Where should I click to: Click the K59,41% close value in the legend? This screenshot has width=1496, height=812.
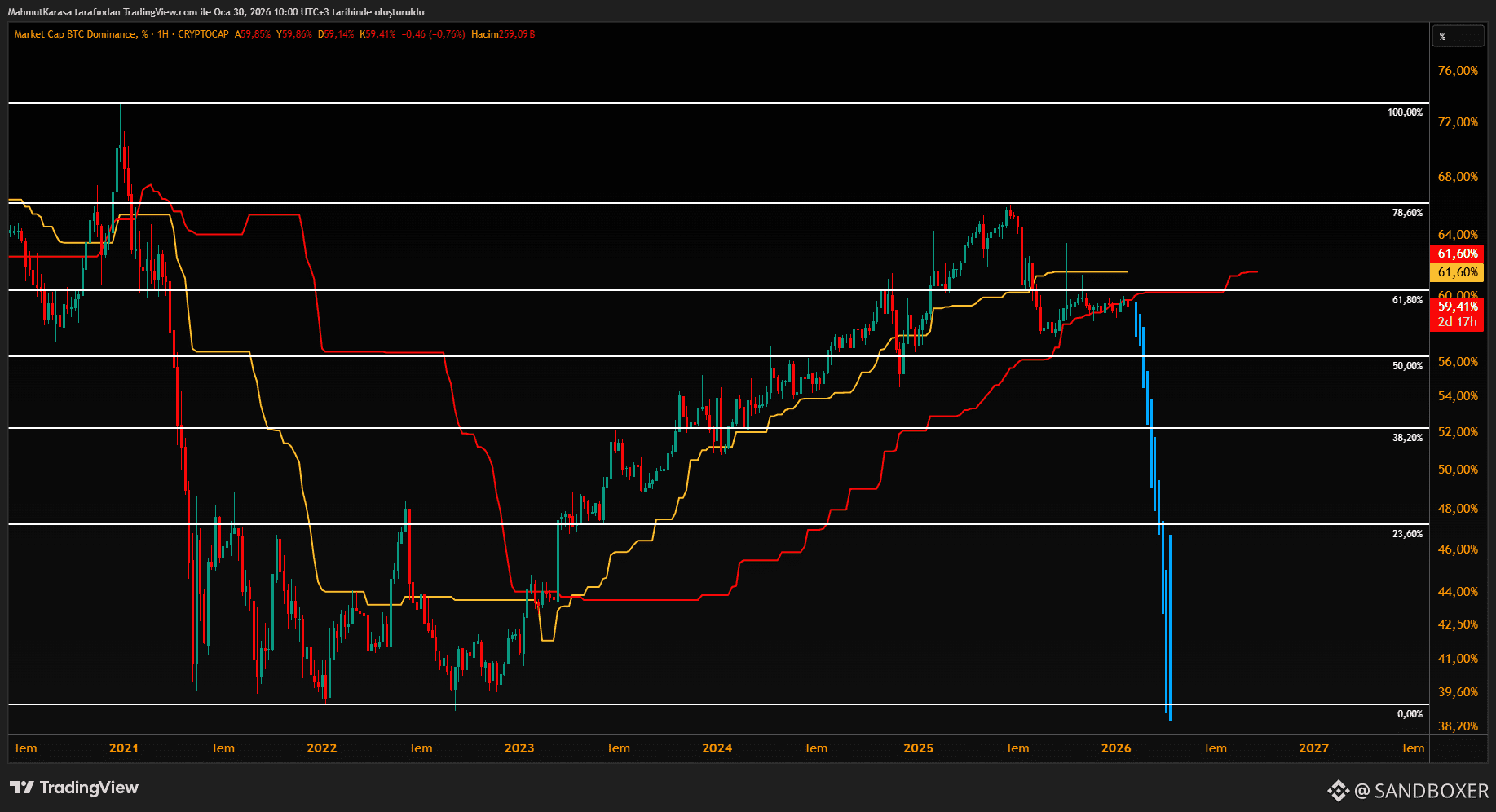click(x=377, y=34)
